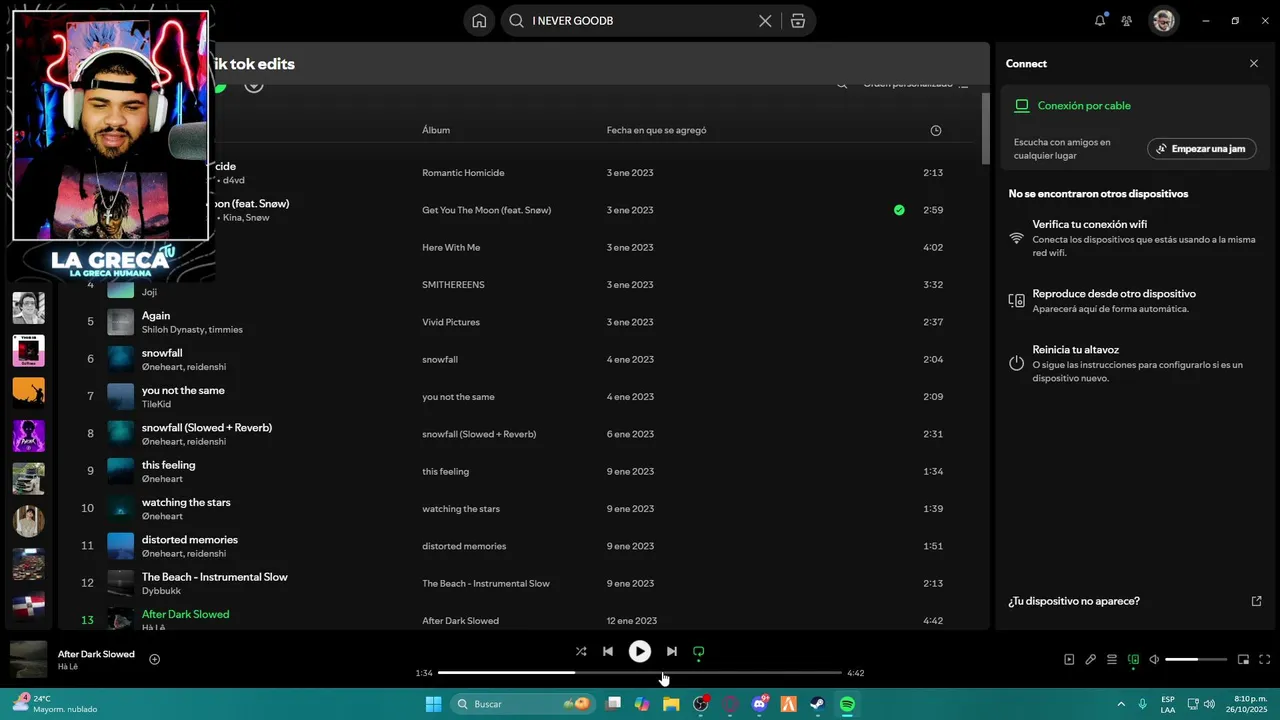Select the track titled distorted memories

tap(190, 540)
